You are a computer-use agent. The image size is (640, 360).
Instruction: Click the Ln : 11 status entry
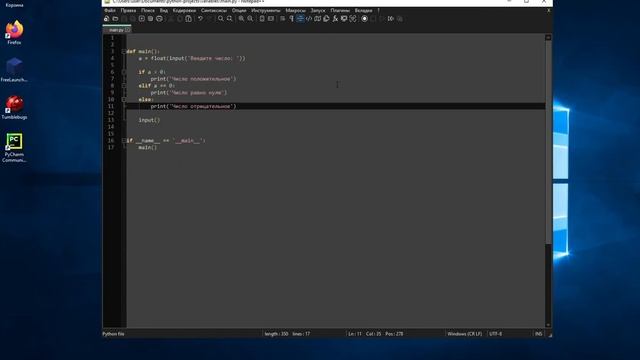pos(355,334)
